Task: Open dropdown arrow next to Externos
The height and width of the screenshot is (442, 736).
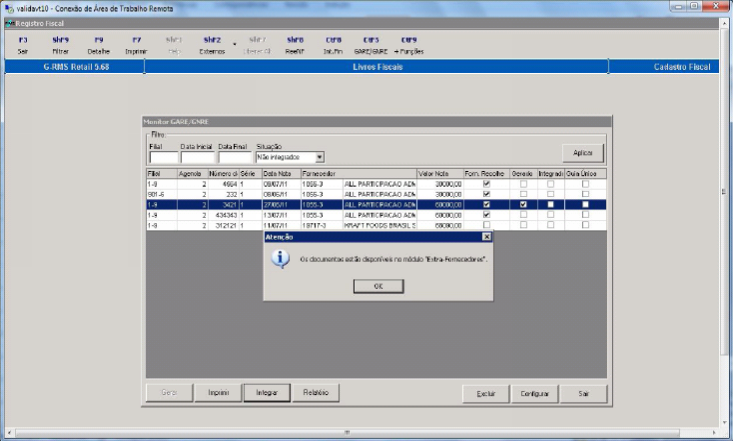Action: [235, 45]
